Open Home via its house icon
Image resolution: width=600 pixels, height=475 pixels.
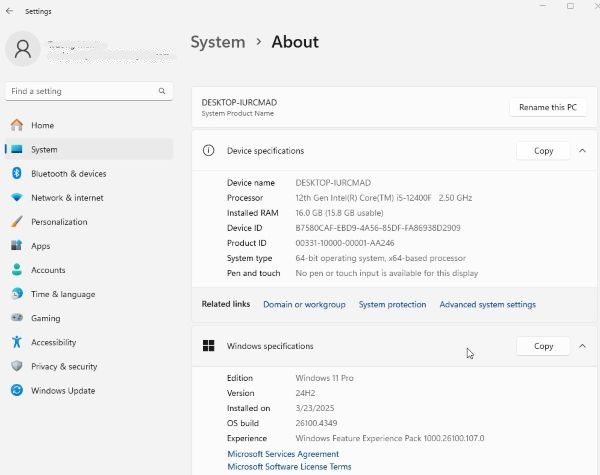click(x=17, y=125)
